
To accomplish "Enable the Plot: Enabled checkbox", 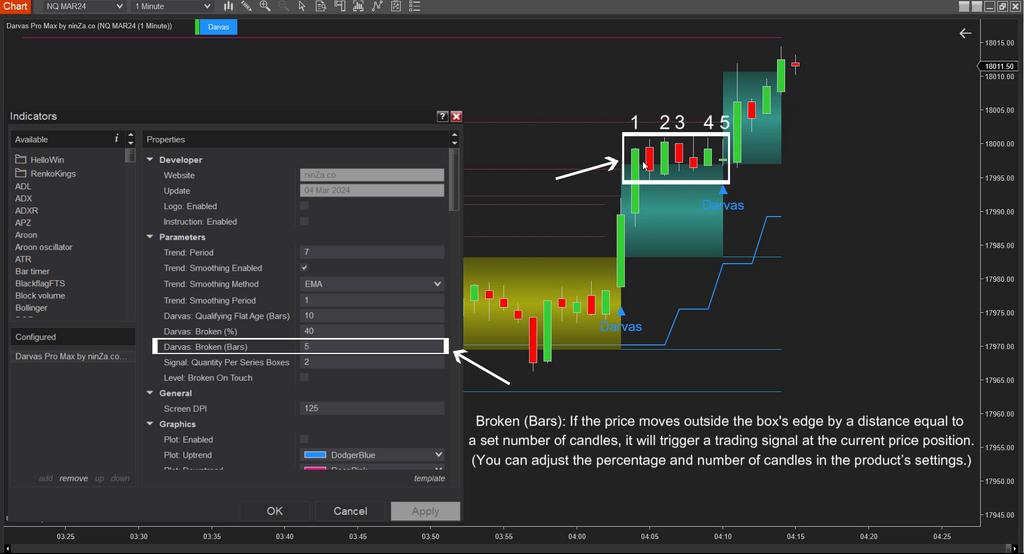I will (304, 439).
